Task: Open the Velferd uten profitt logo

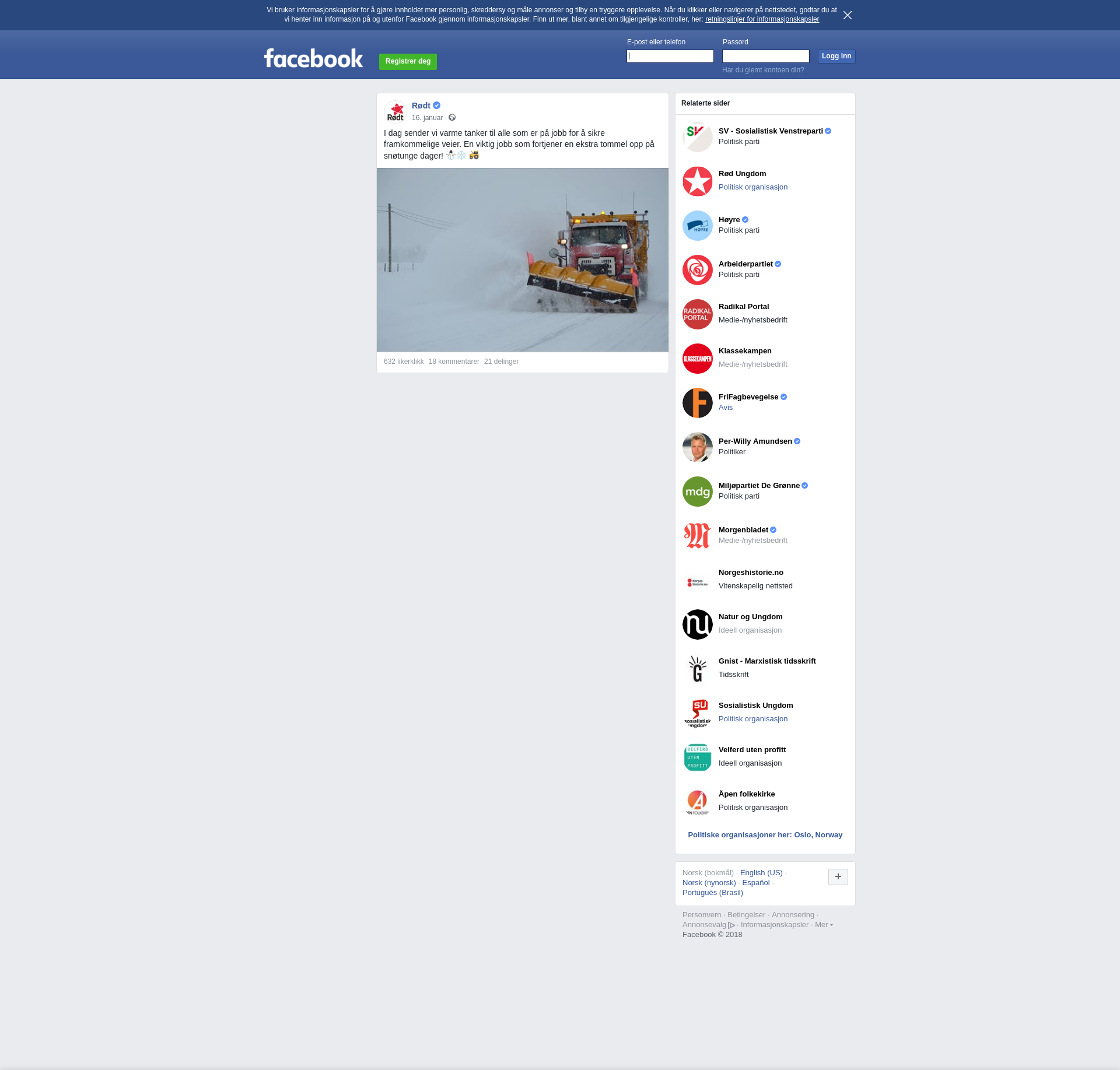Action: pyautogui.click(x=698, y=757)
